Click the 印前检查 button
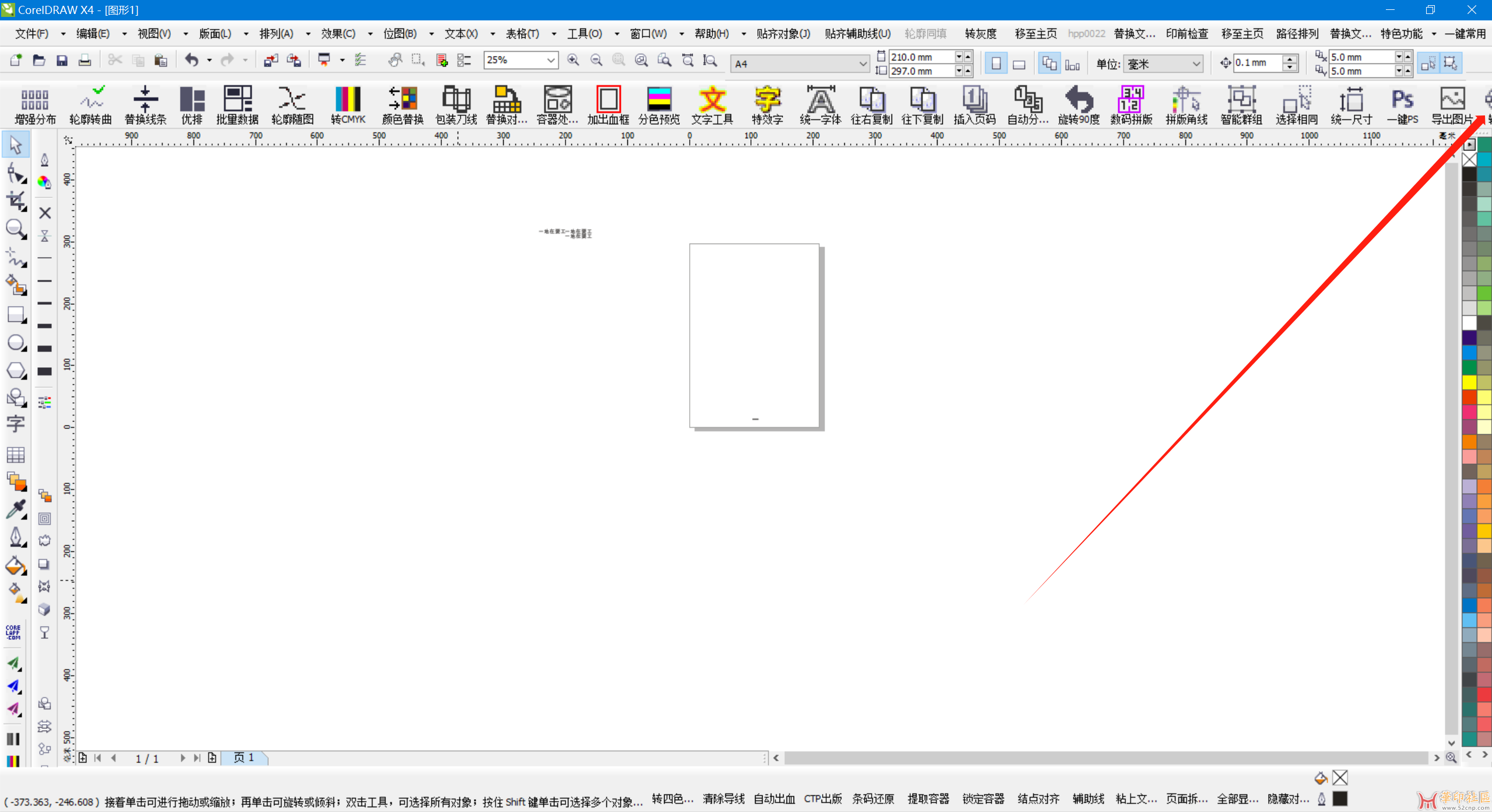 click(x=1187, y=34)
